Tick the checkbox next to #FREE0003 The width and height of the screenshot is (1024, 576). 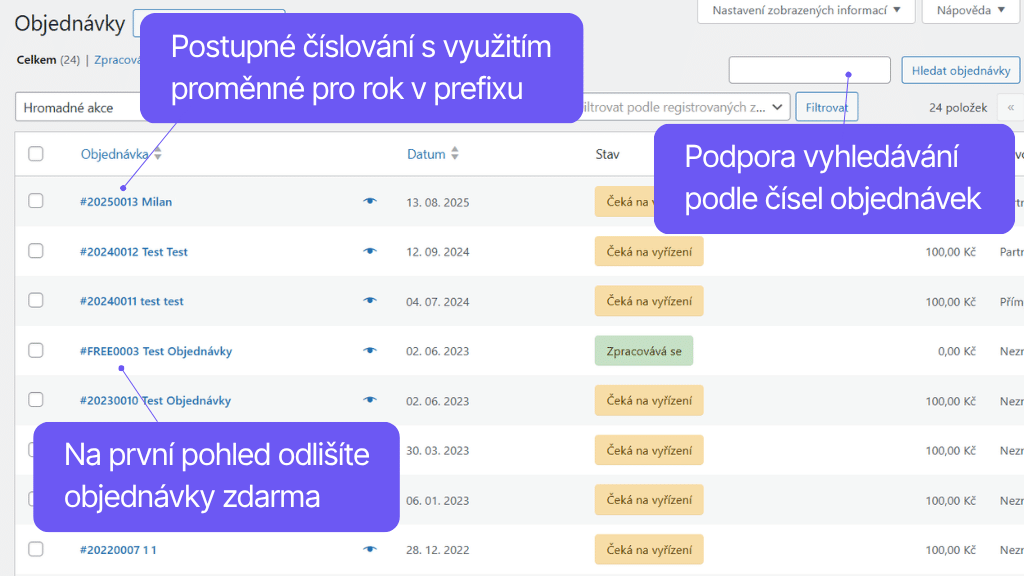click(36, 351)
